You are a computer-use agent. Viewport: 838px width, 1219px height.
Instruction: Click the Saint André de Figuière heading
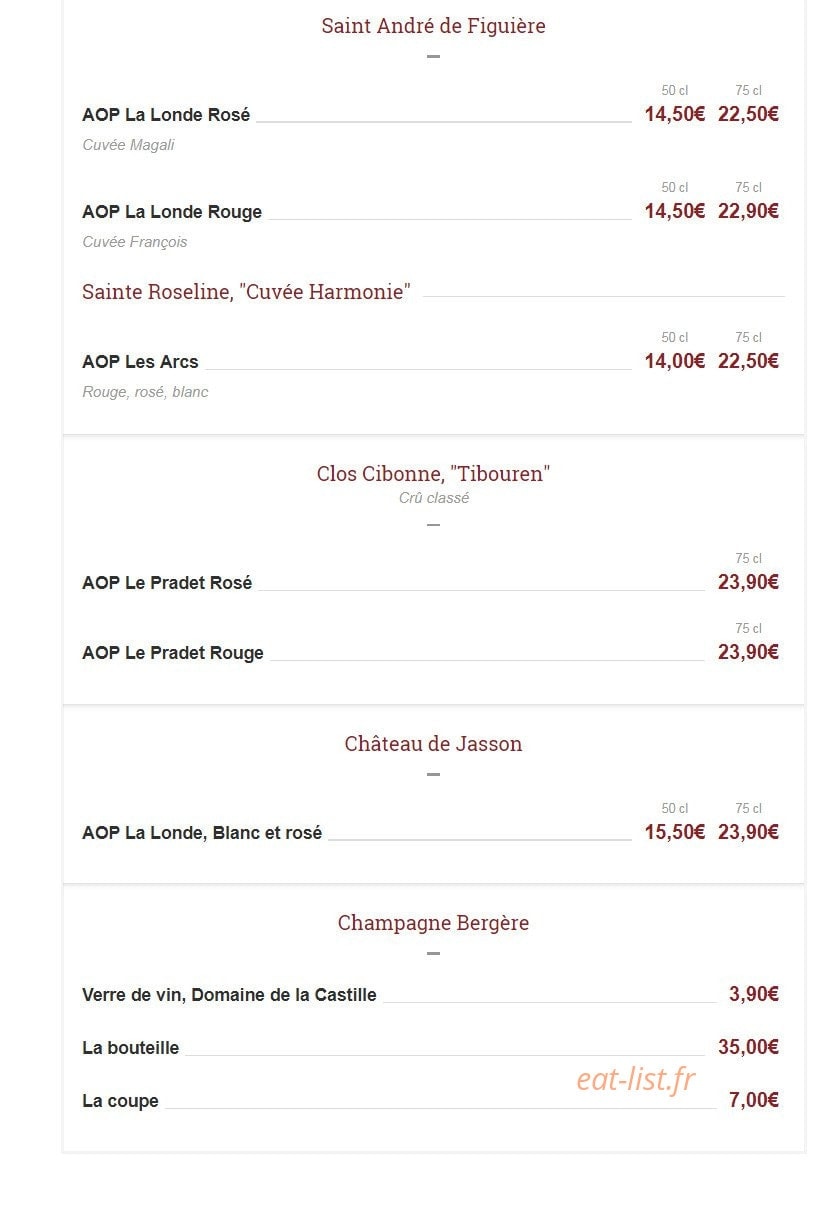pyautogui.click(x=433, y=26)
